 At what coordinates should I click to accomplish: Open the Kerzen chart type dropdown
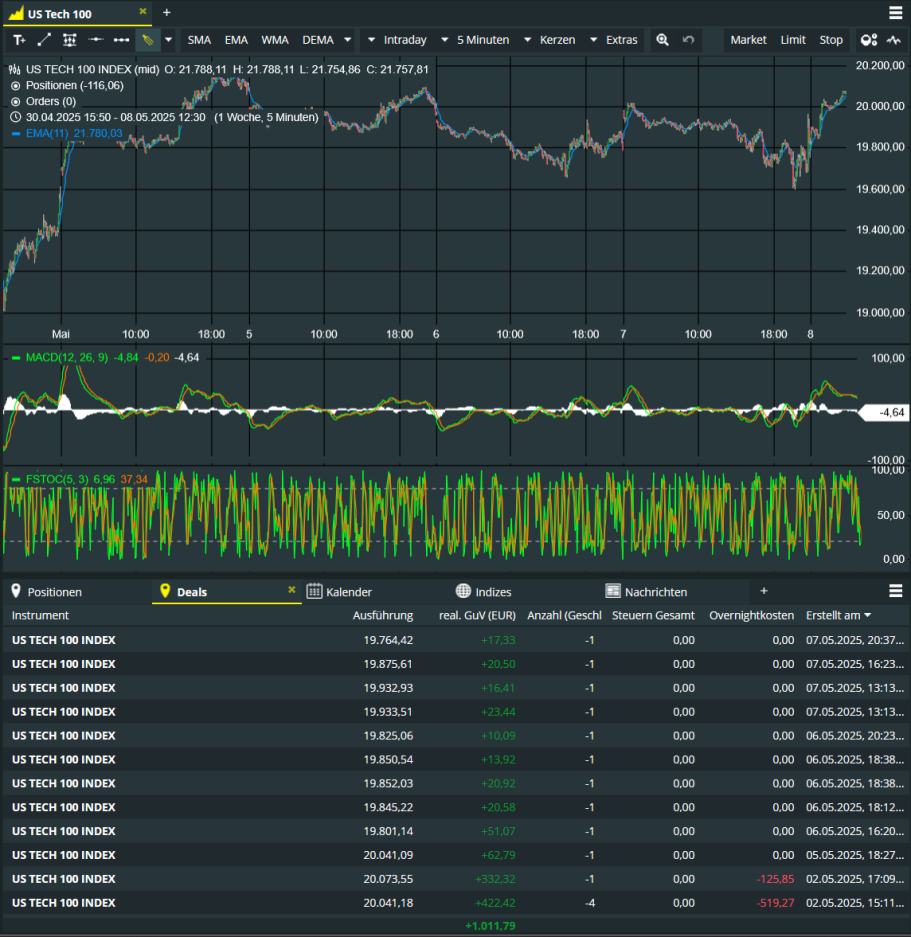pos(549,40)
